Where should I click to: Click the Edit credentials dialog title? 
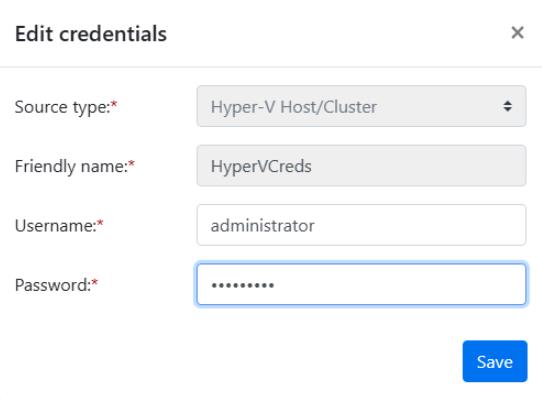91,34
